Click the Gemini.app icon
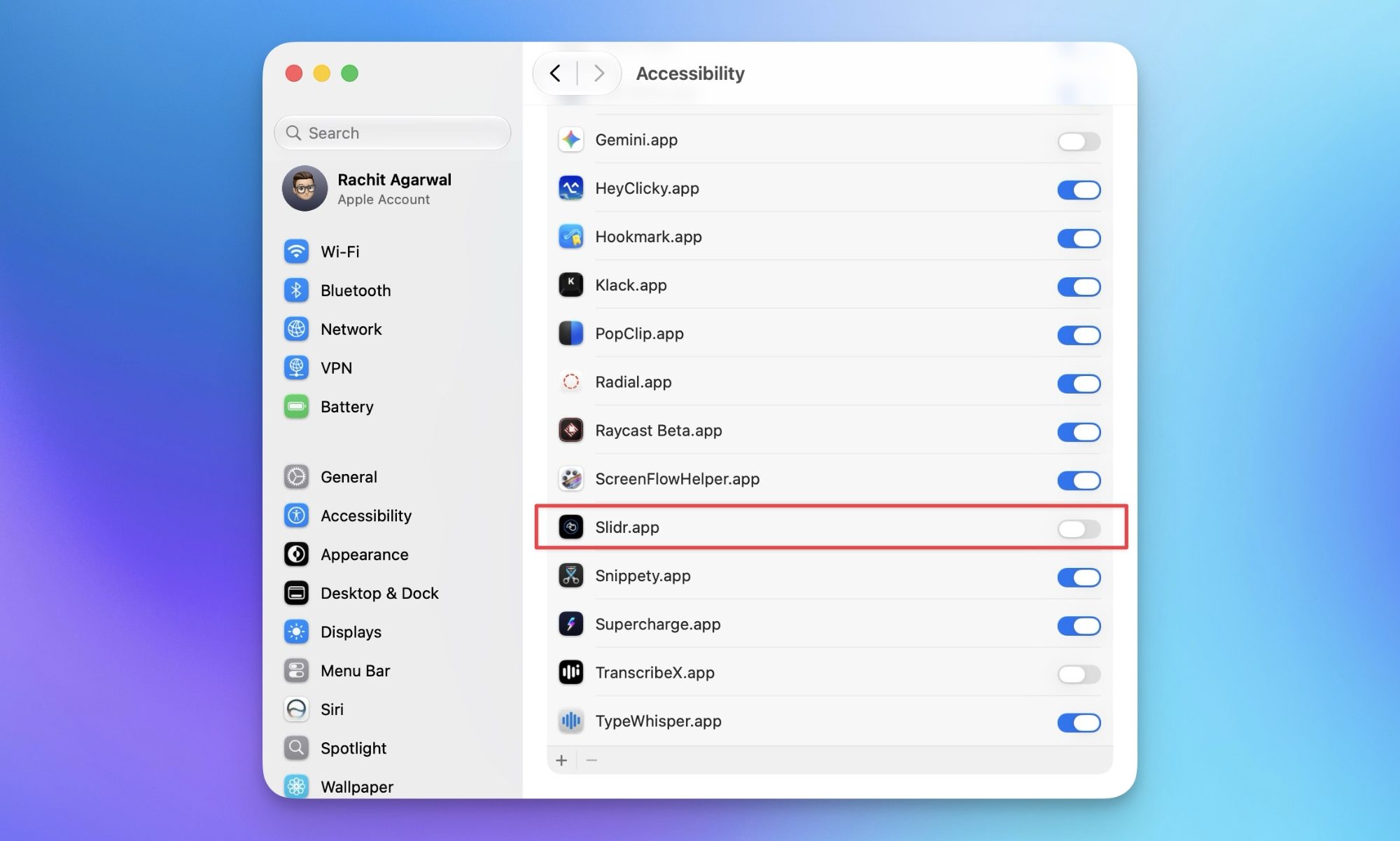Viewport: 1400px width, 841px height. [570, 140]
